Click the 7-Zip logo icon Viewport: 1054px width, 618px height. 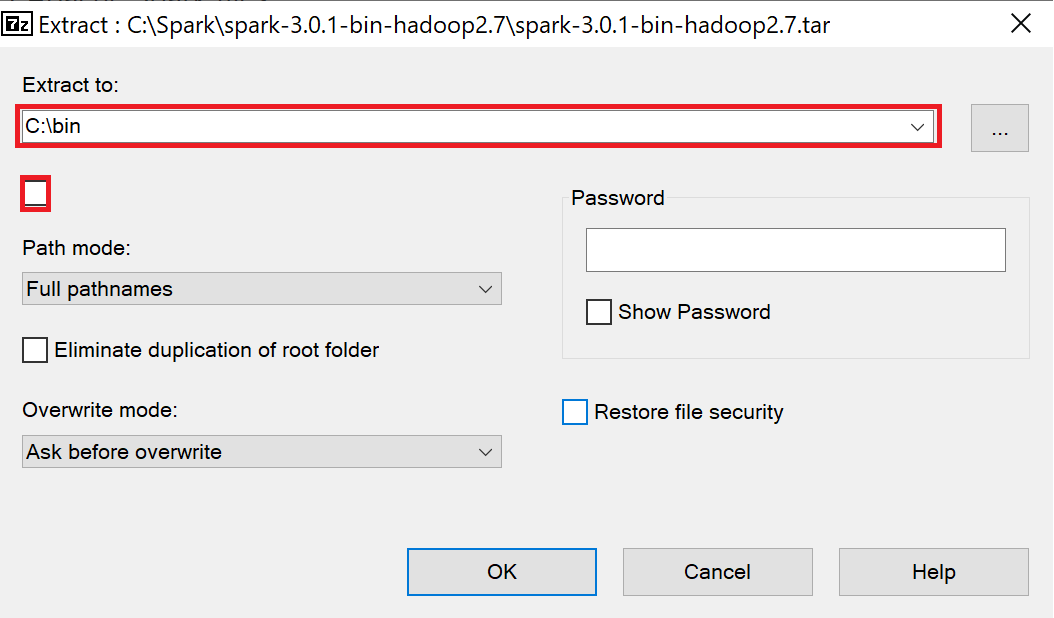tap(17, 24)
